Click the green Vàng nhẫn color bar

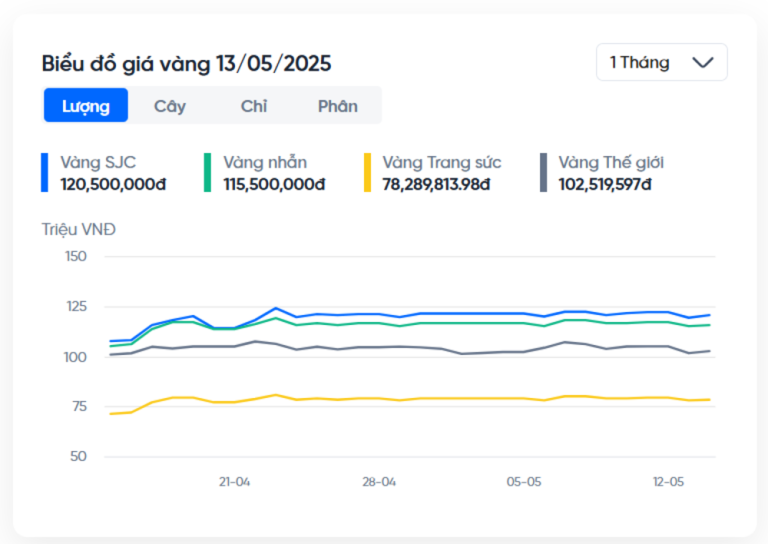click(x=207, y=172)
